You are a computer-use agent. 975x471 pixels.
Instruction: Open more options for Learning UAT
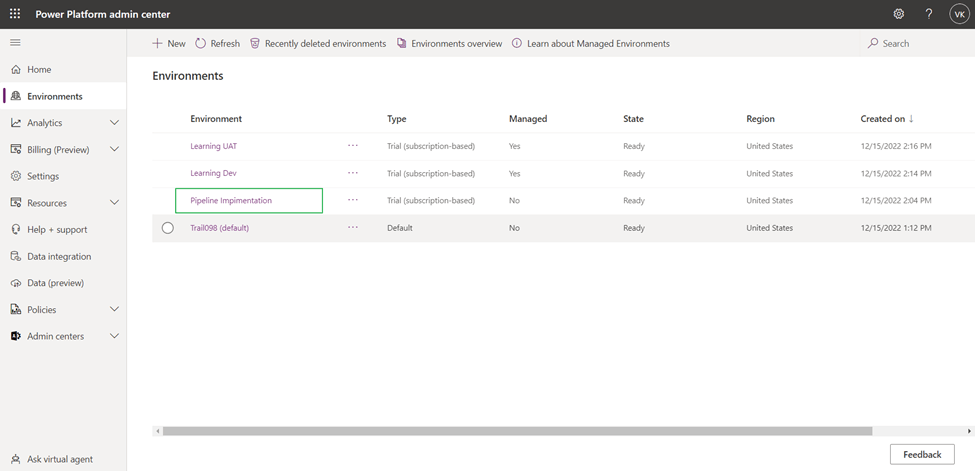(353, 146)
